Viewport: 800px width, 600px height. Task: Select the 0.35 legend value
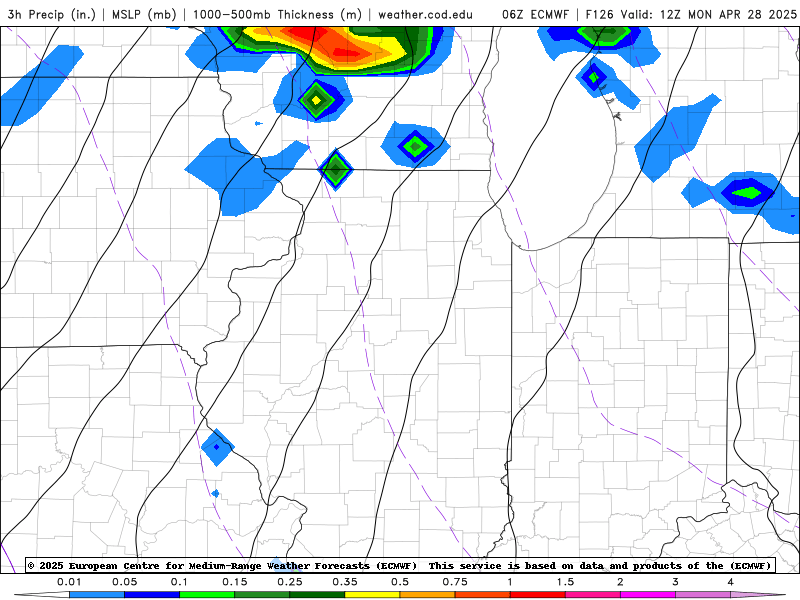(x=345, y=582)
